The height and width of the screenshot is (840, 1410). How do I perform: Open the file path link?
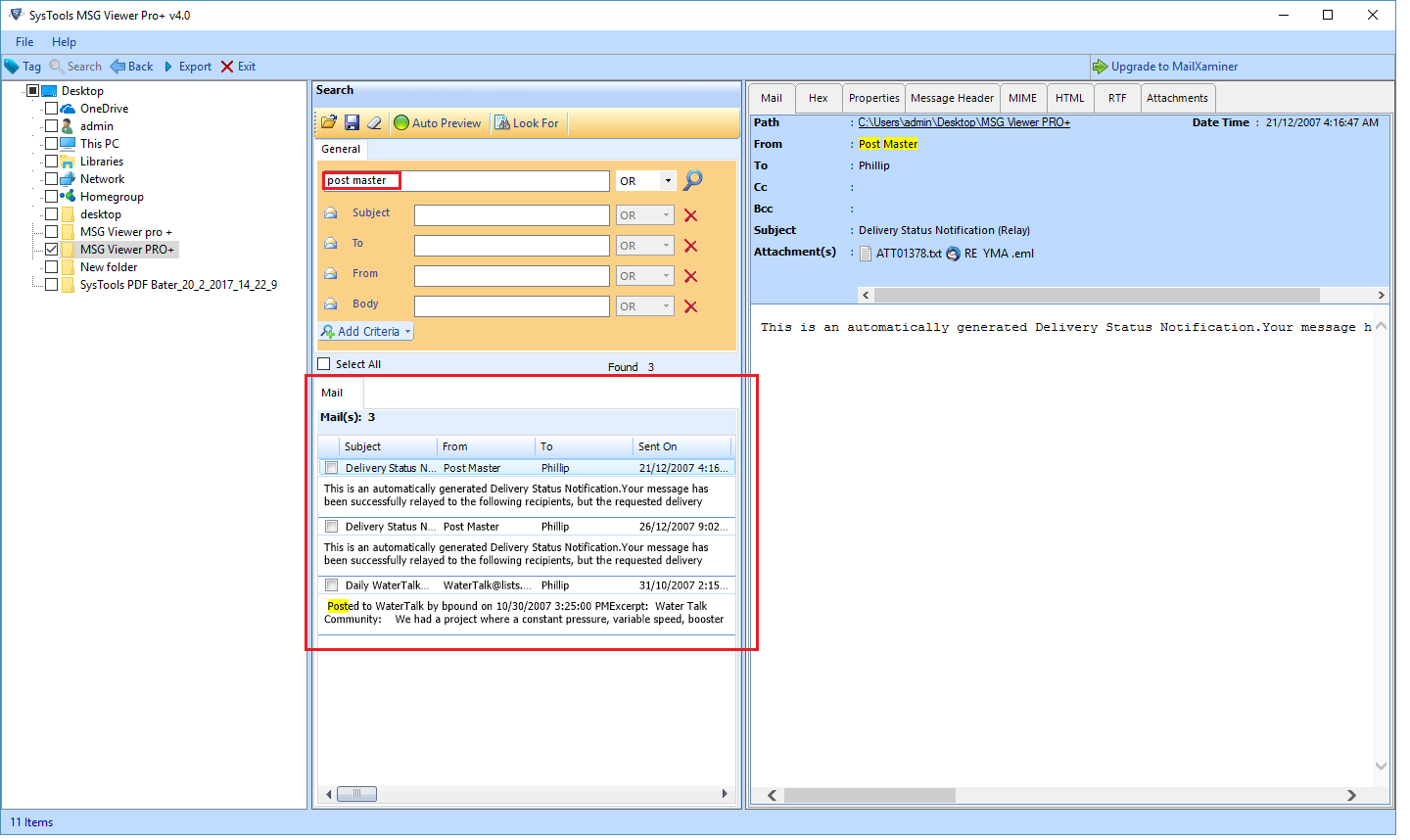(x=964, y=122)
